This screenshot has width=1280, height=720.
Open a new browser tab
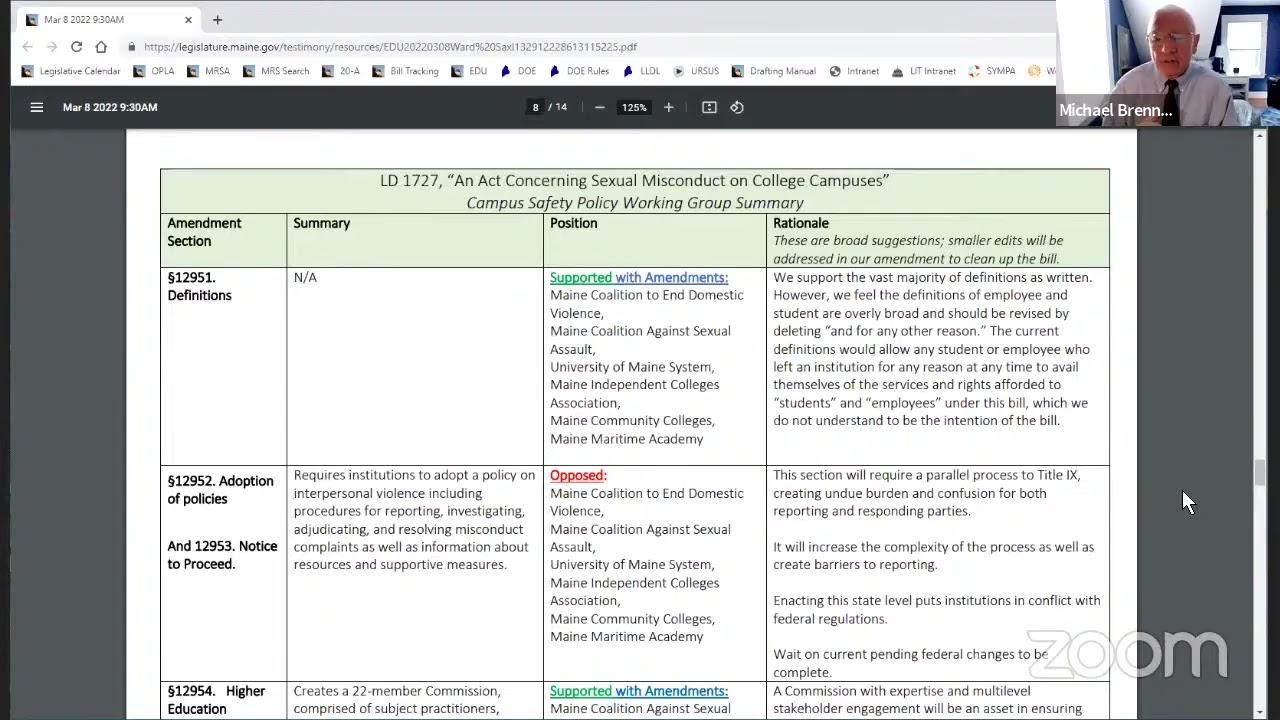click(x=217, y=19)
